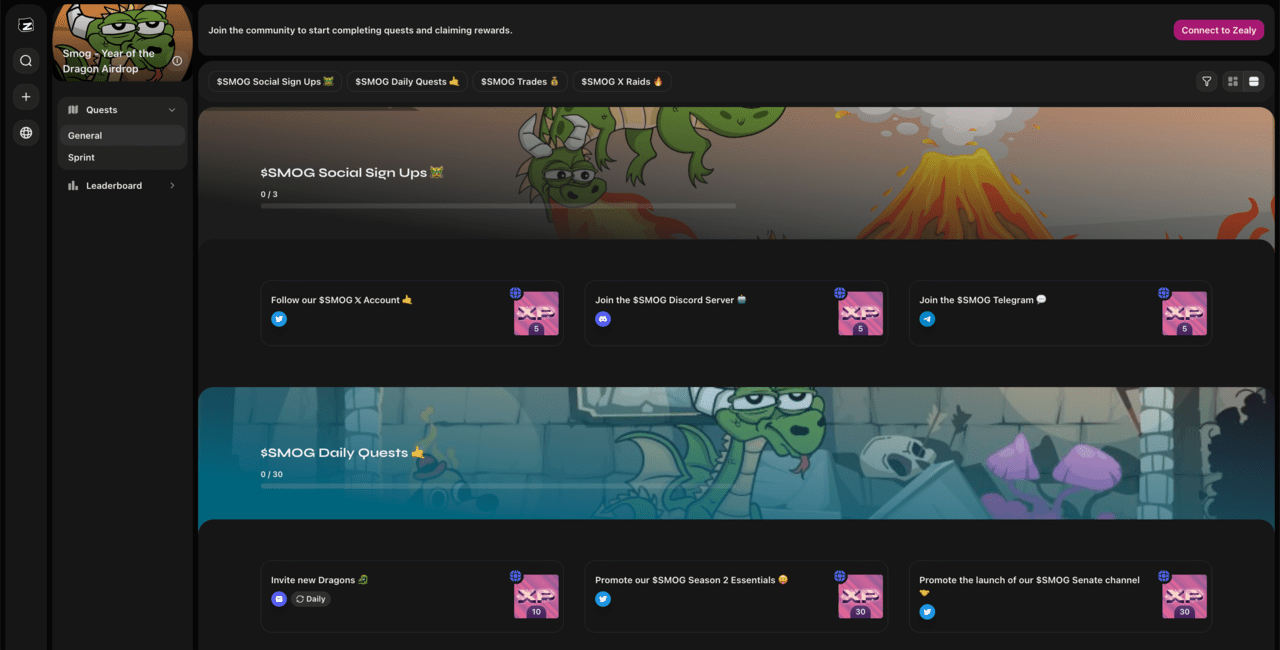The width and height of the screenshot is (1280, 650).
Task: Open the quest filter funnel icon
Action: tap(1206, 82)
